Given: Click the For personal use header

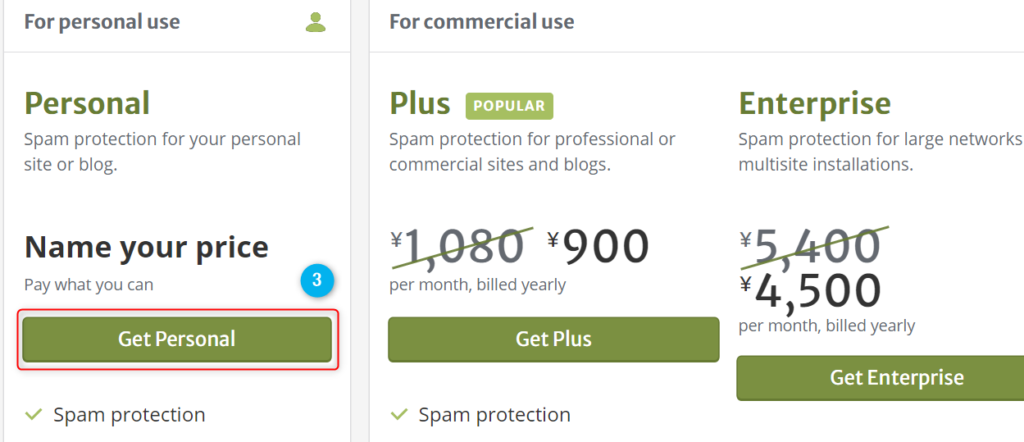Looking at the screenshot, I should [102, 22].
